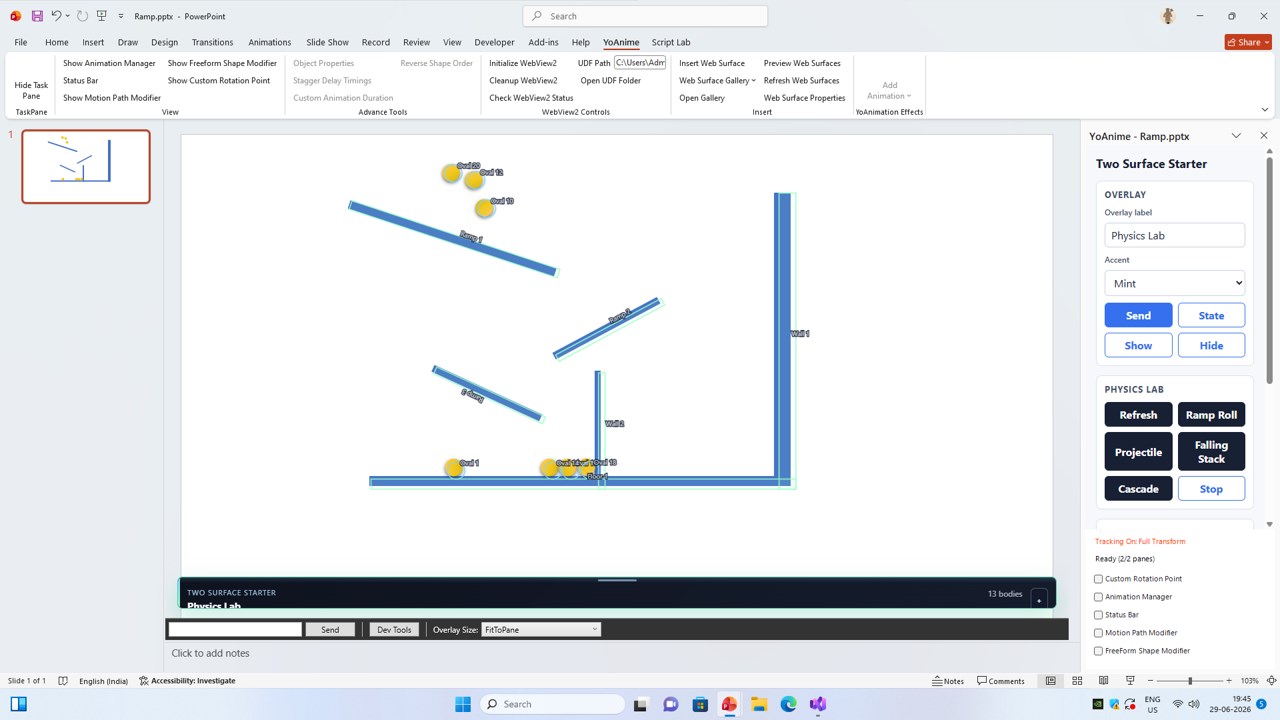Click the Dev Tools button
The image size is (1280, 720).
(x=394, y=630)
